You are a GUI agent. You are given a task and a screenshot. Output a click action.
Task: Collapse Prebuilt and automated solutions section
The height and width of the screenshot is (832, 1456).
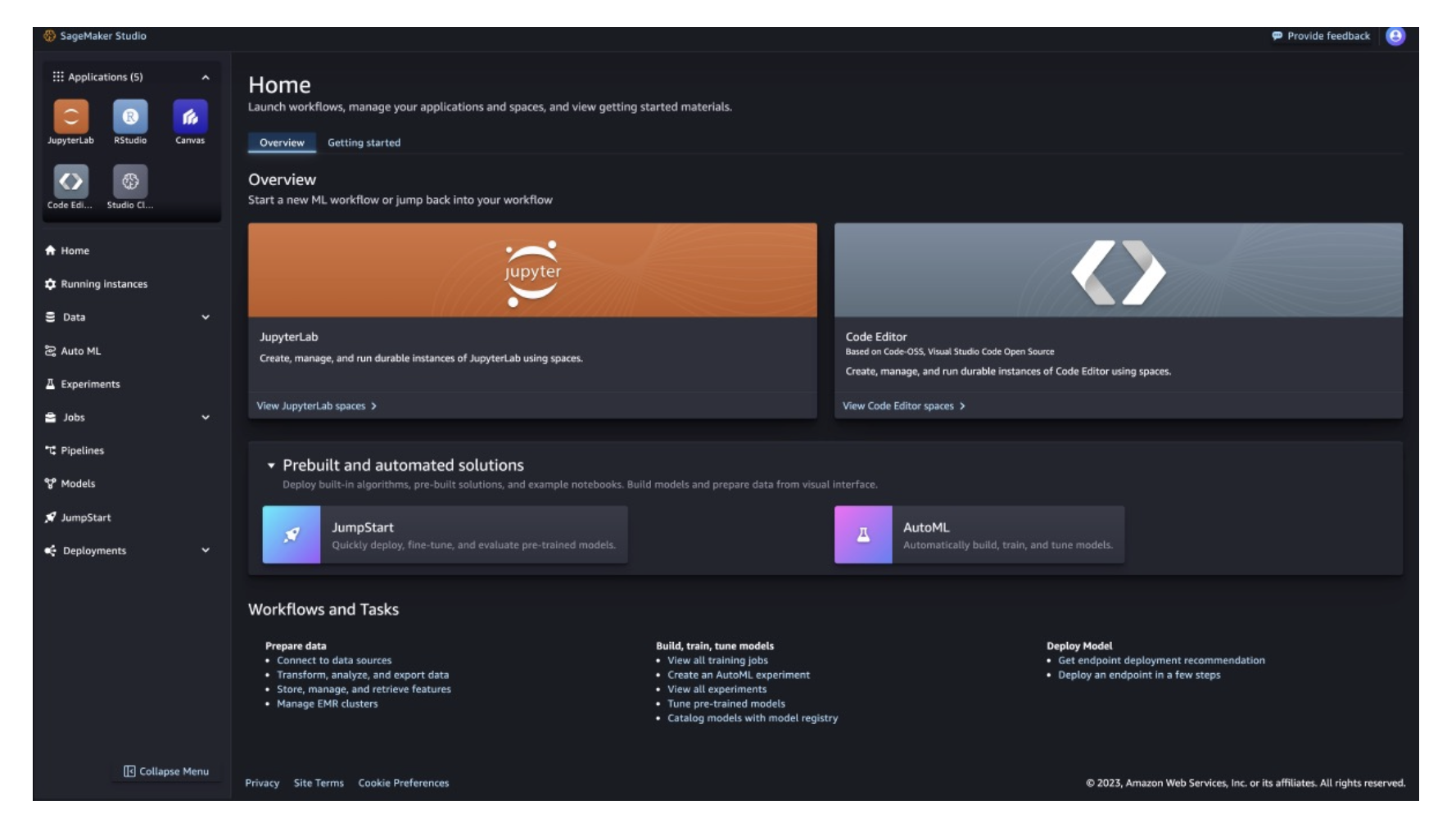click(x=271, y=466)
